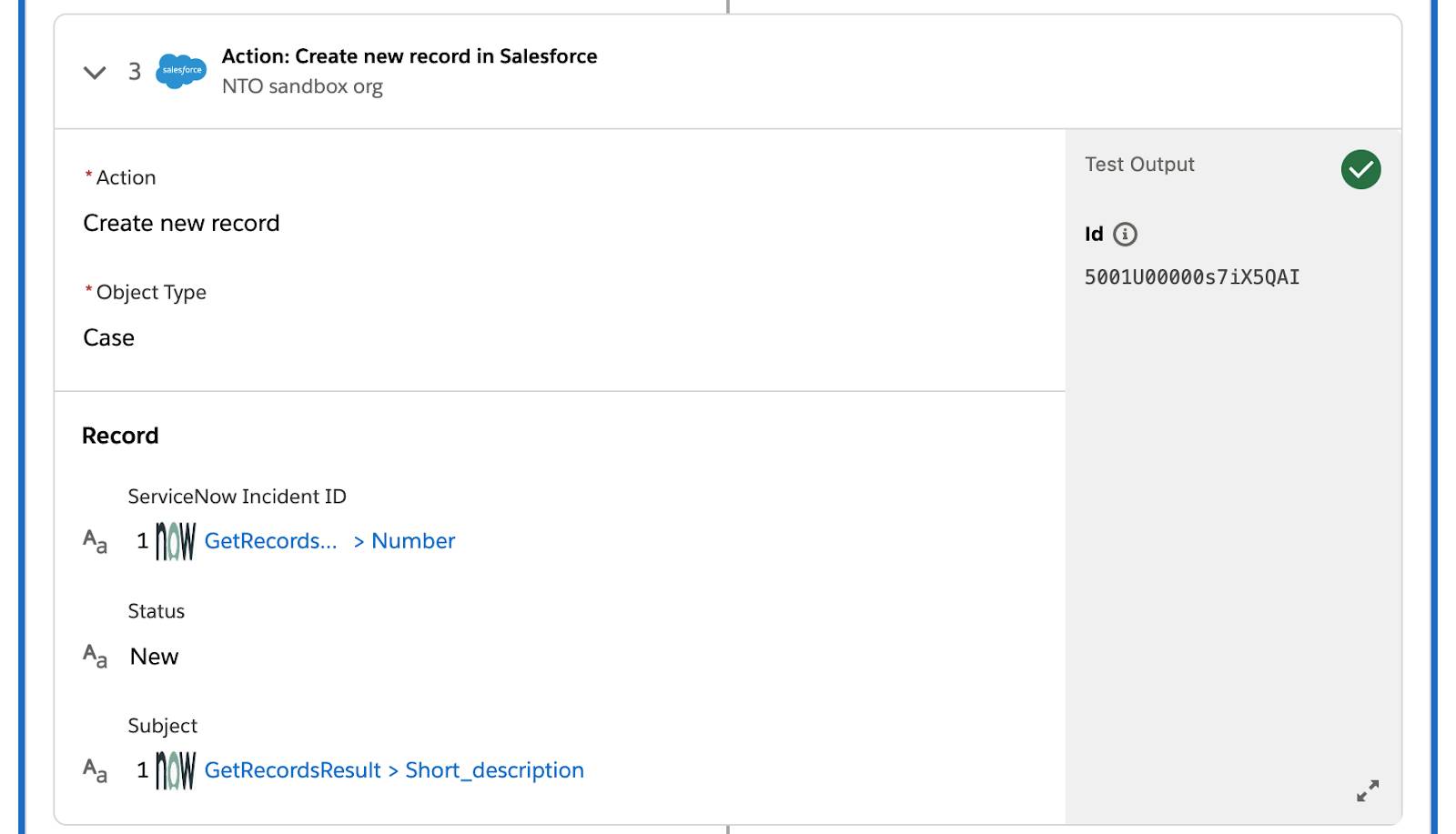Click the text type icon beside ServiceNow Incident ID

tap(95, 541)
